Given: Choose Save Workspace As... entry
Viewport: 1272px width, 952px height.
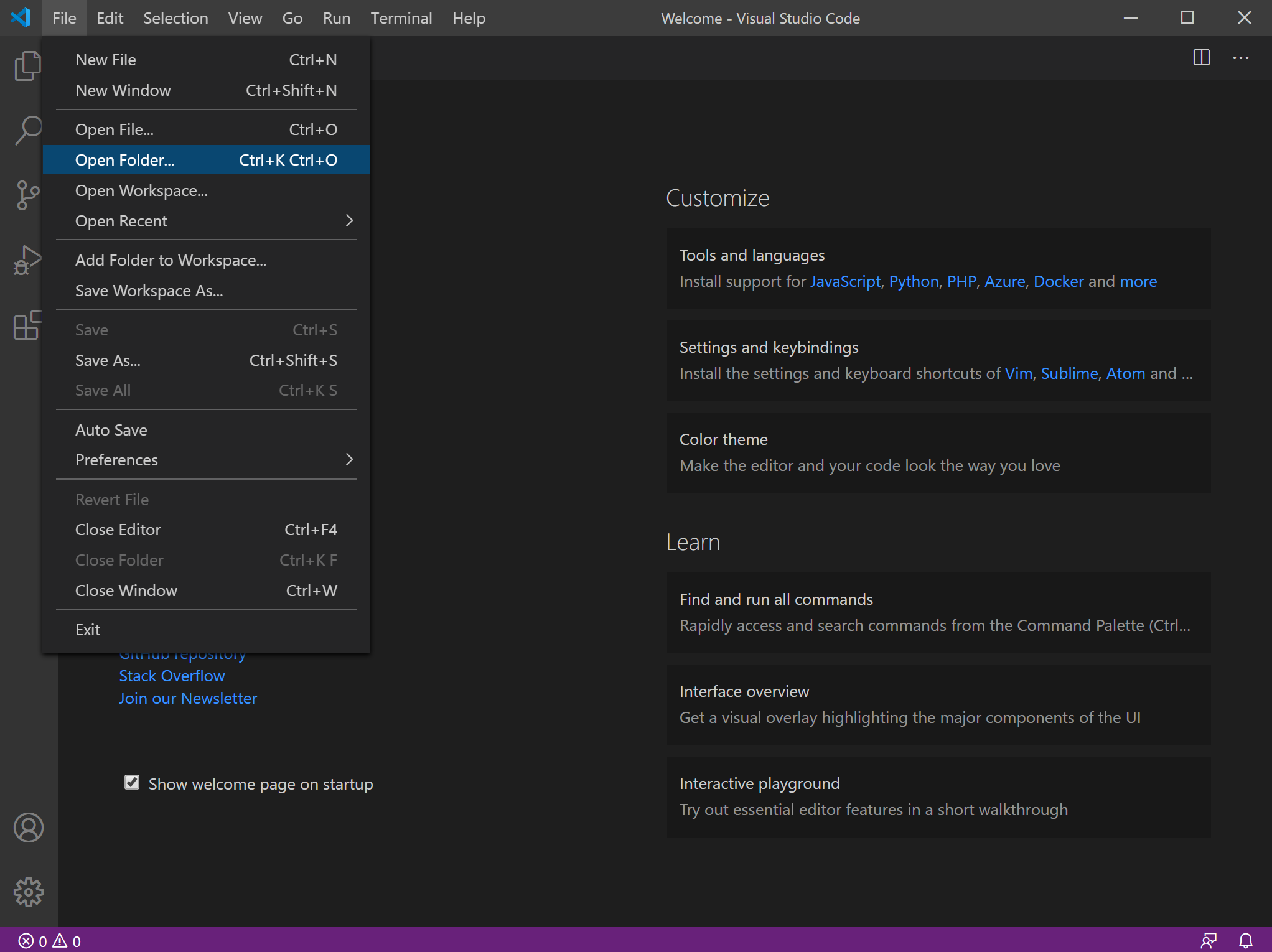Looking at the screenshot, I should tap(206, 291).
